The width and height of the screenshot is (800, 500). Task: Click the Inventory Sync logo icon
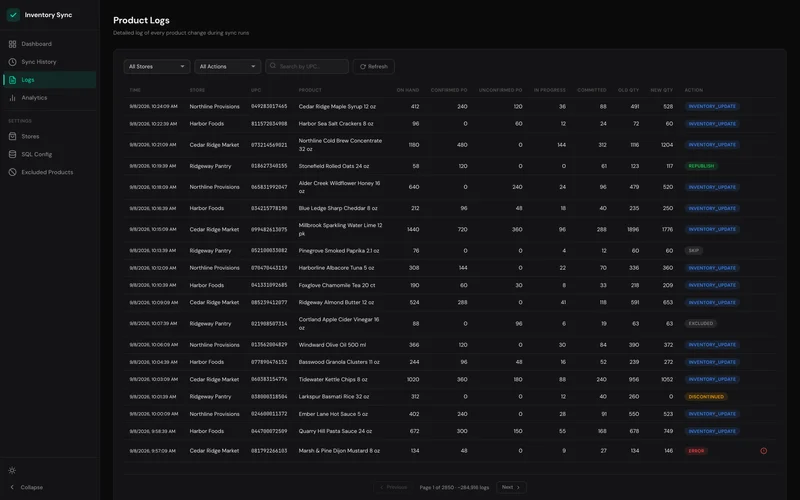13,15
